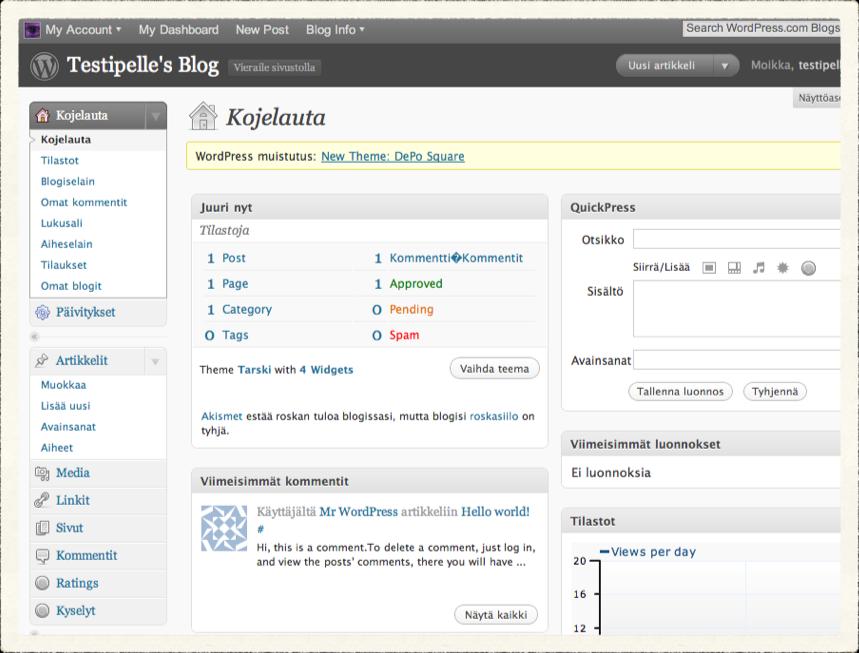
Task: Open the Akismet link
Action: point(222,416)
